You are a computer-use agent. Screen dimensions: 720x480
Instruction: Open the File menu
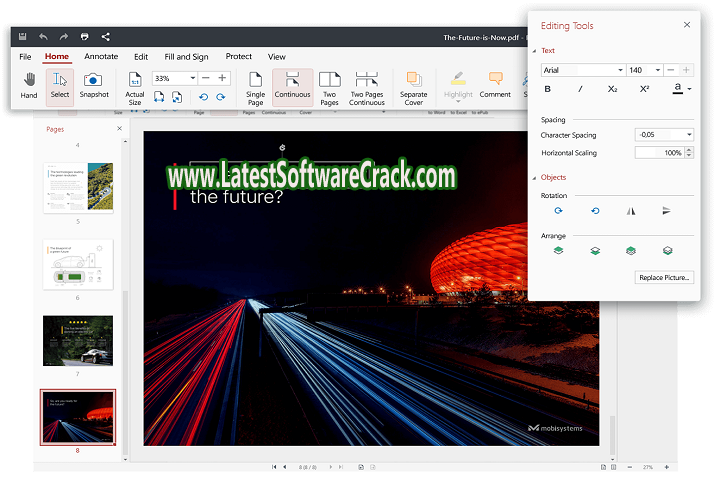coord(25,57)
